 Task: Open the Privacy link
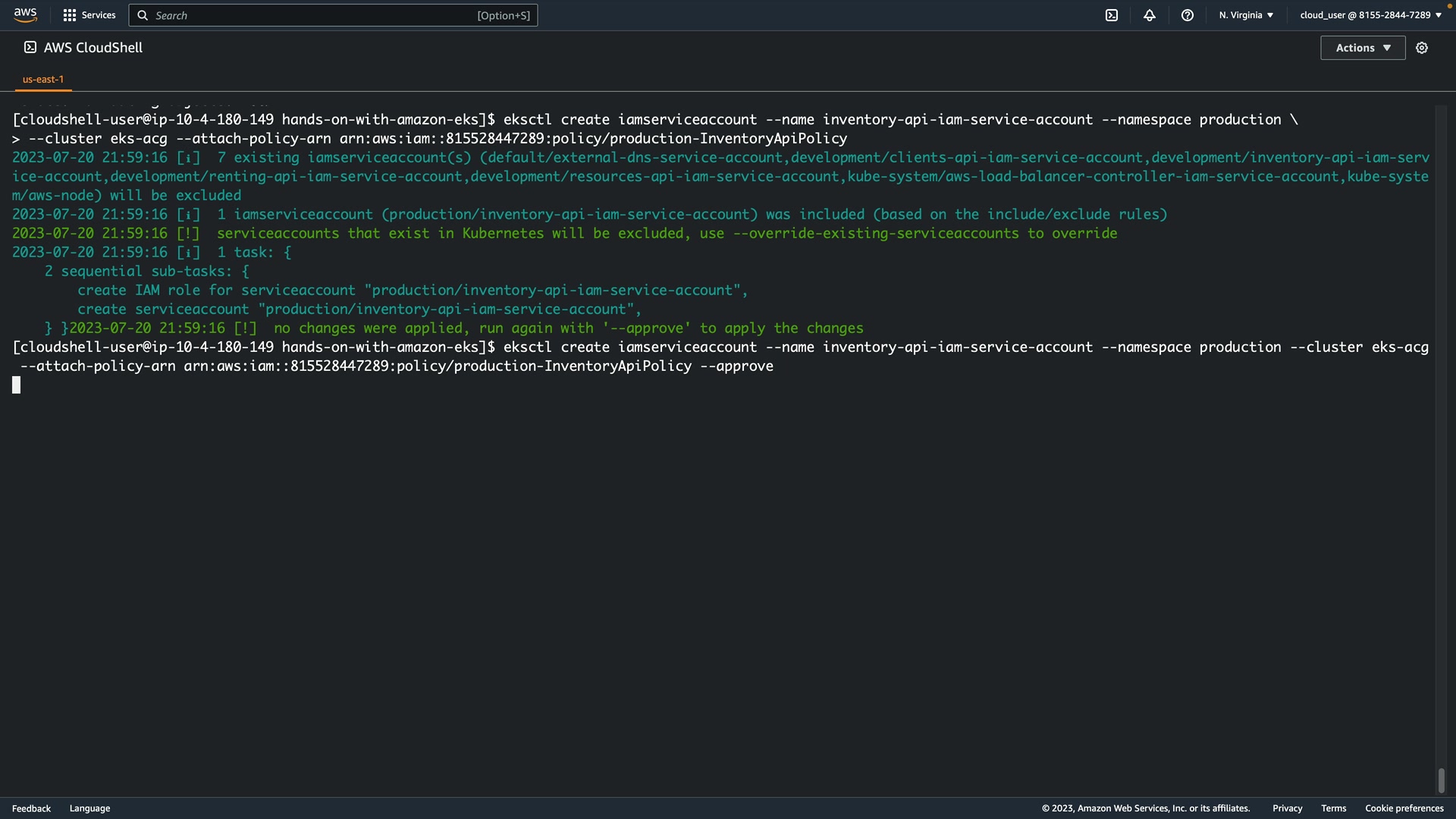[x=1287, y=808]
